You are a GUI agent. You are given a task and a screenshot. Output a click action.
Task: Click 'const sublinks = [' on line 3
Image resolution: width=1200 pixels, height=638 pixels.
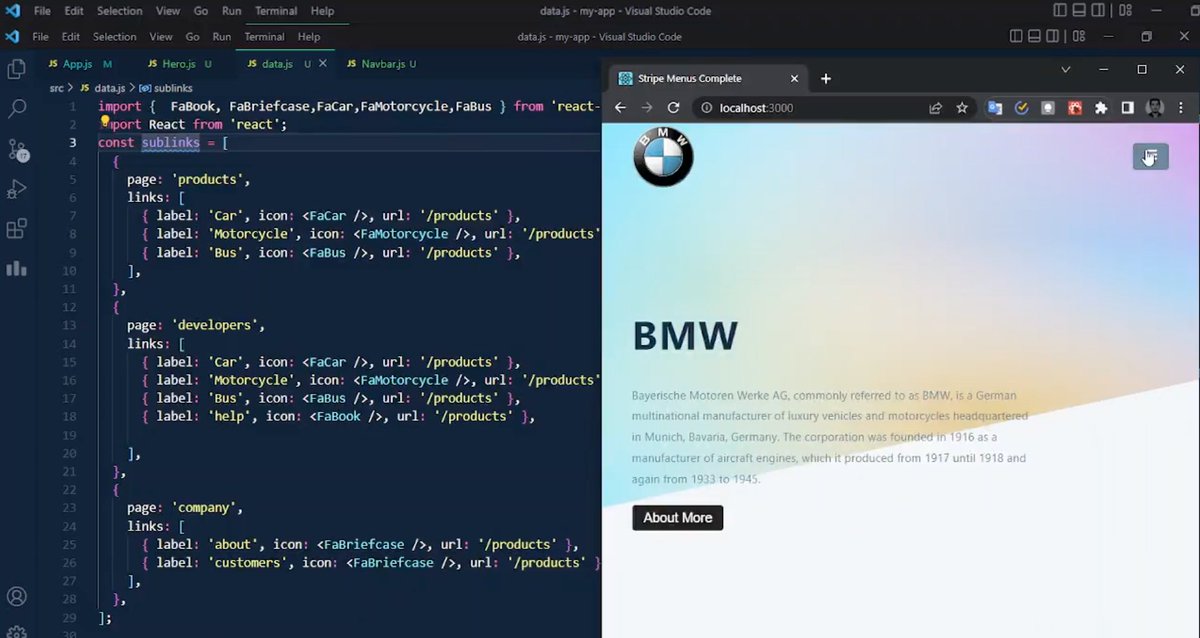coord(163,143)
